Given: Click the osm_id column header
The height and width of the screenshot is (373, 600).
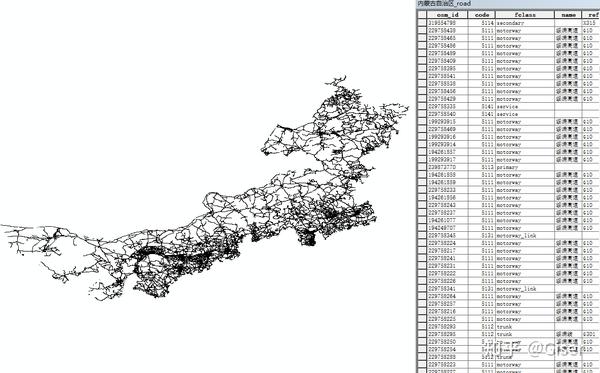Looking at the screenshot, I should (x=447, y=15).
